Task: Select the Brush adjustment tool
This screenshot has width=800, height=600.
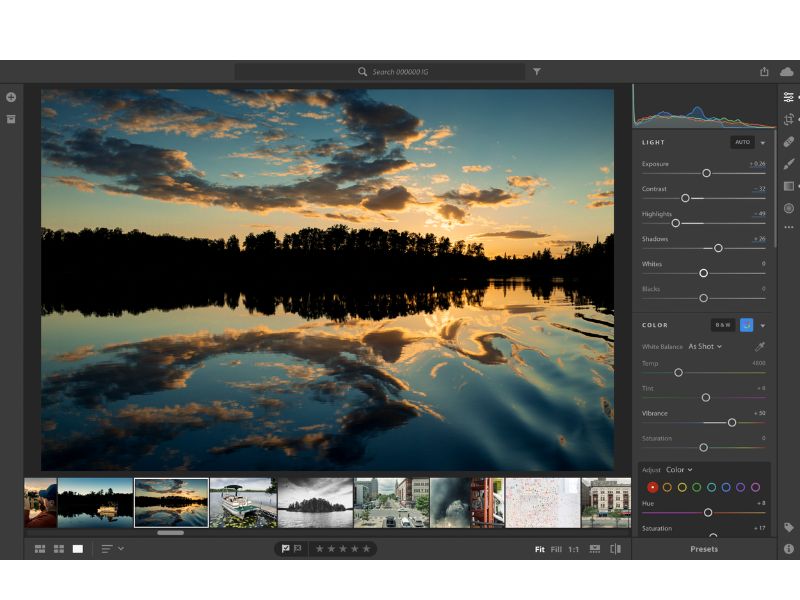Action: click(x=789, y=164)
